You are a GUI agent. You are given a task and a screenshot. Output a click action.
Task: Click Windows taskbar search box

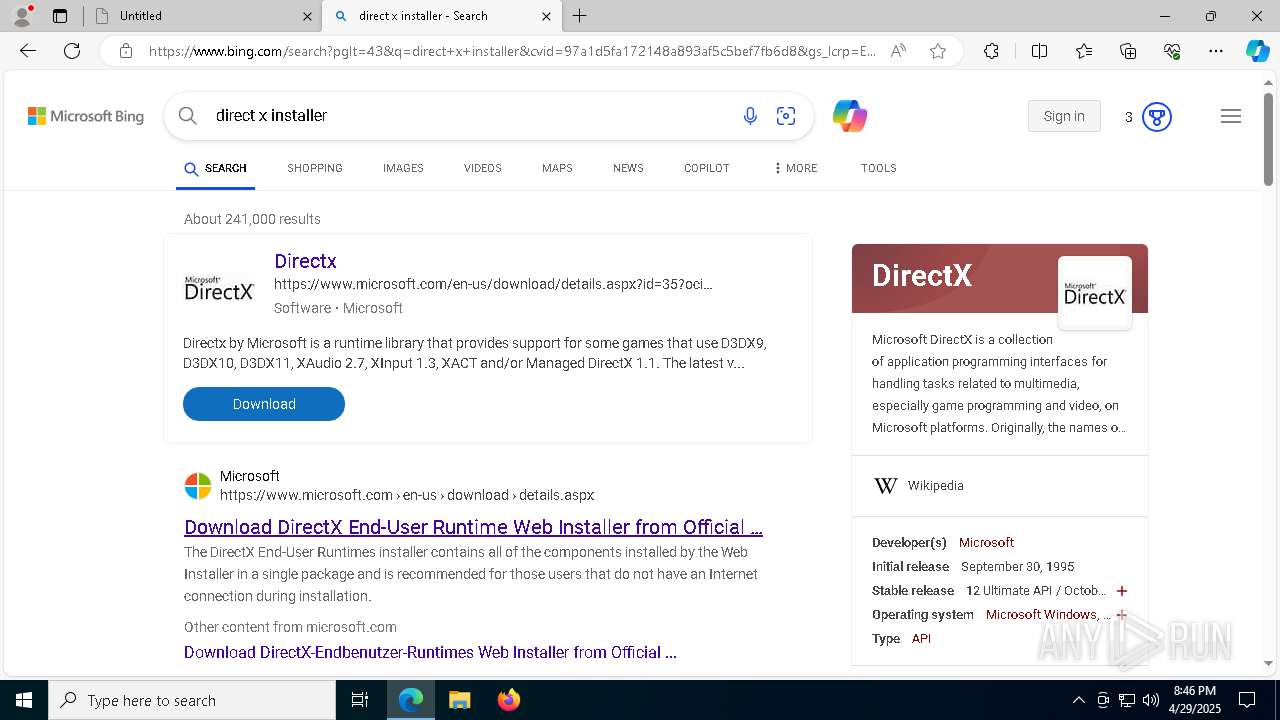(x=192, y=700)
